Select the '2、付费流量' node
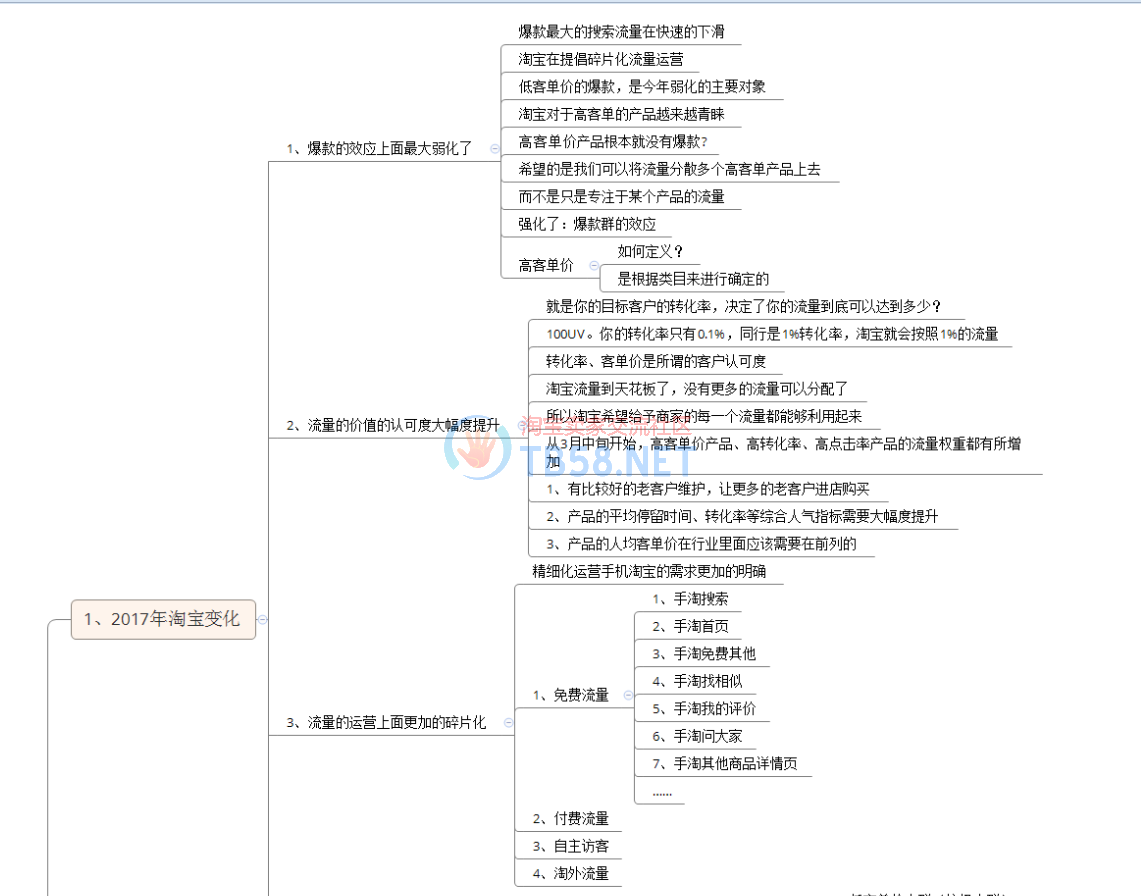1141x896 pixels. point(570,819)
